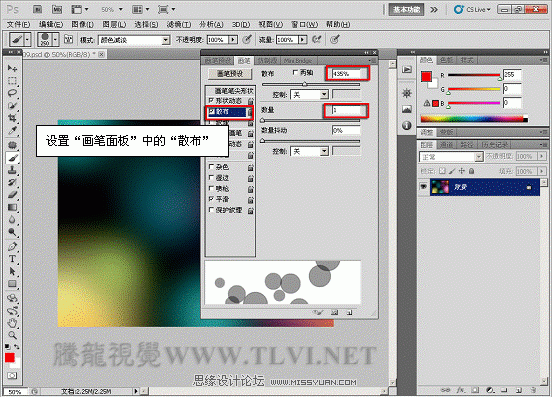Click the scatter amount slider handle
The height and width of the screenshot is (397, 552).
click(305, 84)
